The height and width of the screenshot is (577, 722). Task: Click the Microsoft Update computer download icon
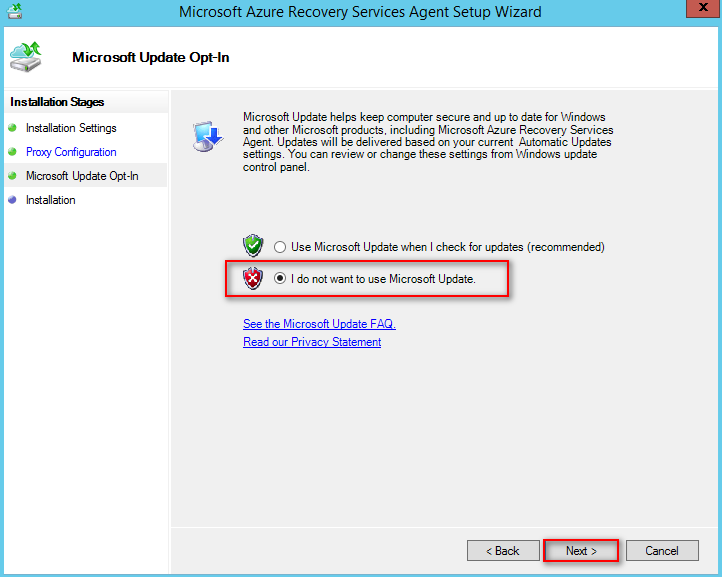pyautogui.click(x=207, y=134)
